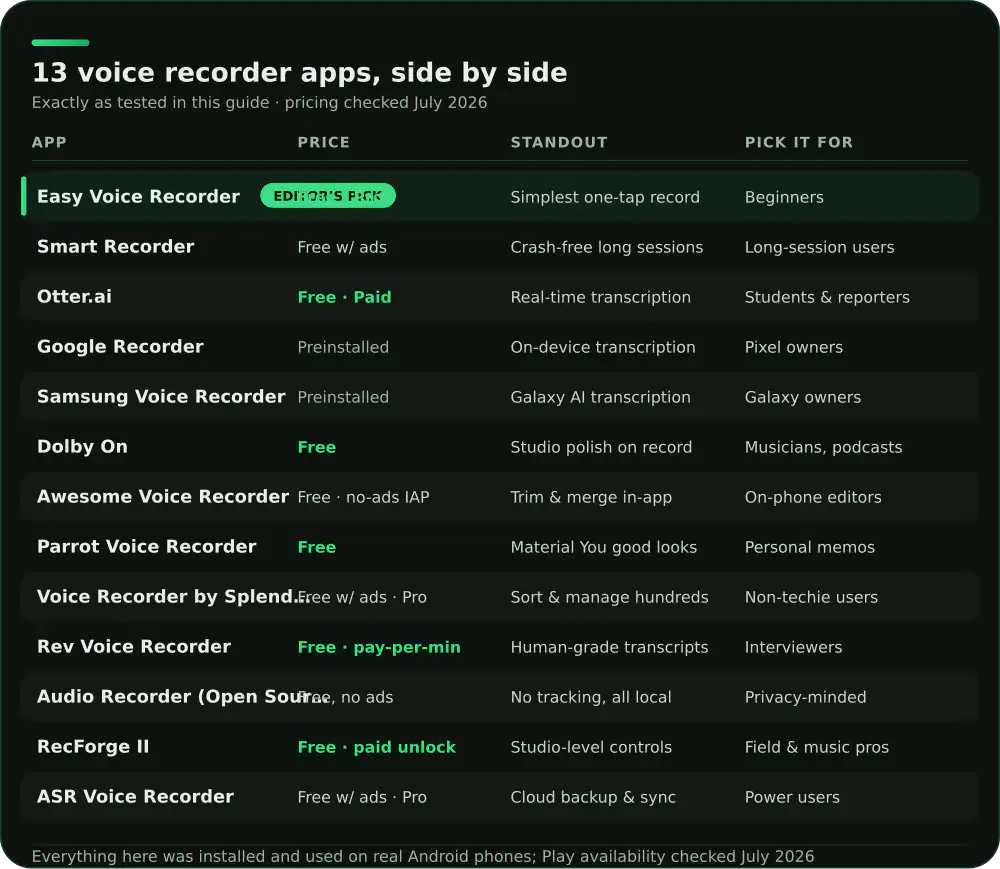Click the green "Free · Paid" price

[x=344, y=297]
